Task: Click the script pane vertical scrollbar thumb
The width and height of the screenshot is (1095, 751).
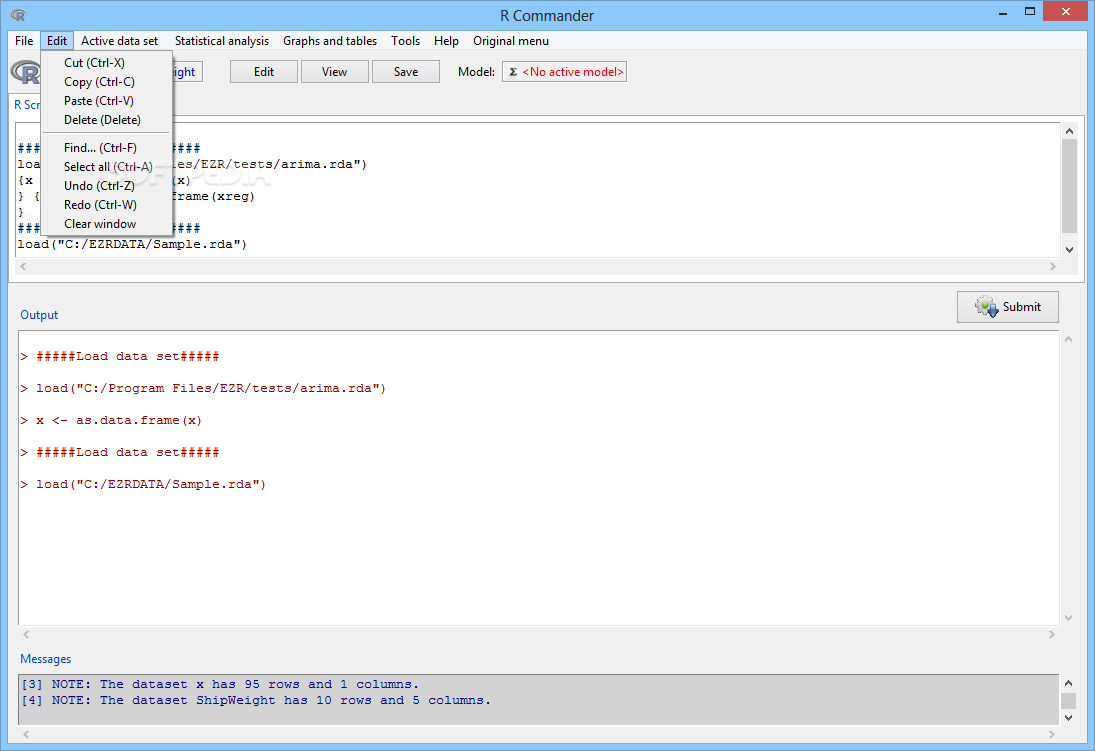Action: coord(1069,185)
